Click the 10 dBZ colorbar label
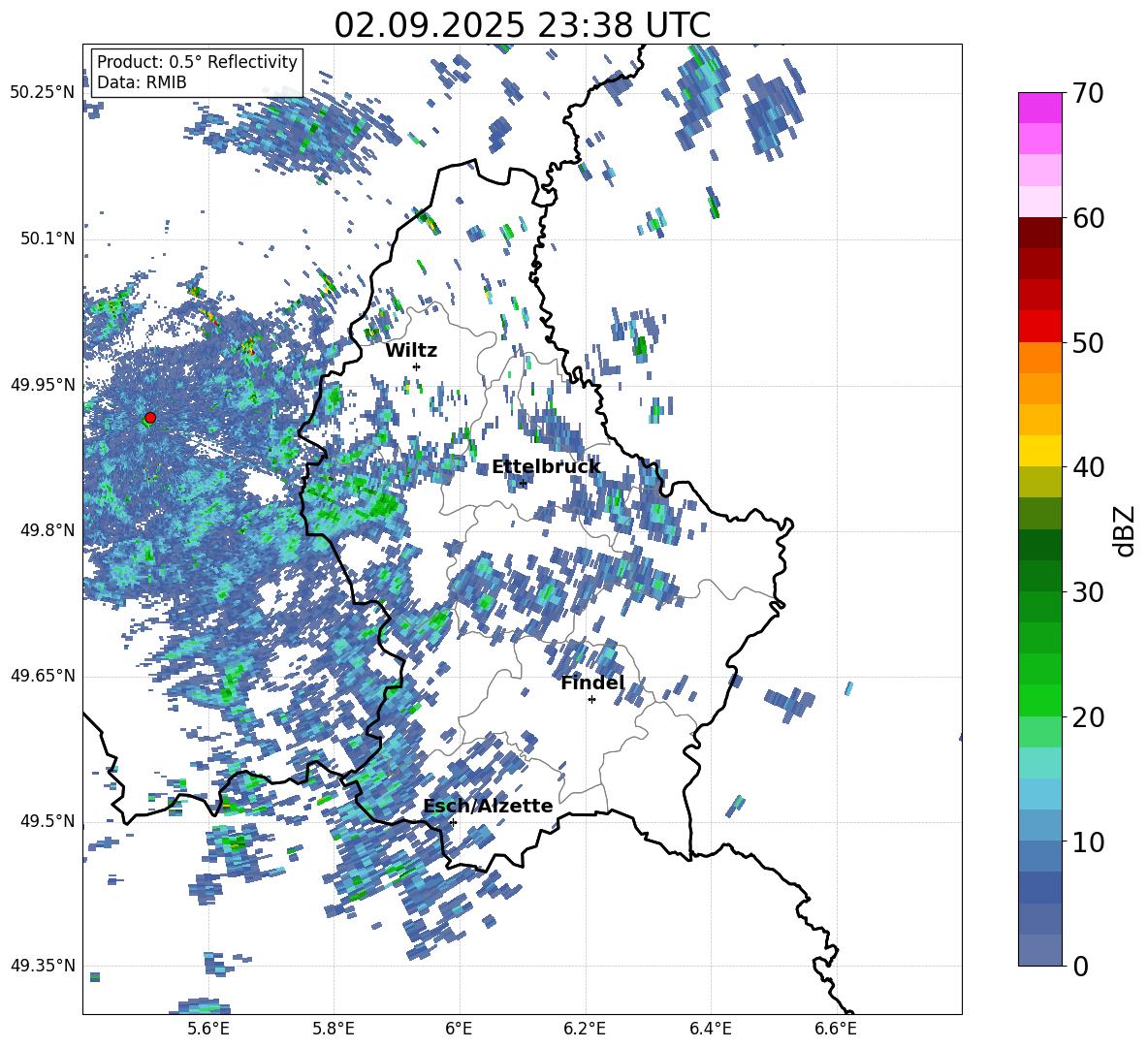The width and height of the screenshot is (1148, 1048). pyautogui.click(x=1087, y=842)
